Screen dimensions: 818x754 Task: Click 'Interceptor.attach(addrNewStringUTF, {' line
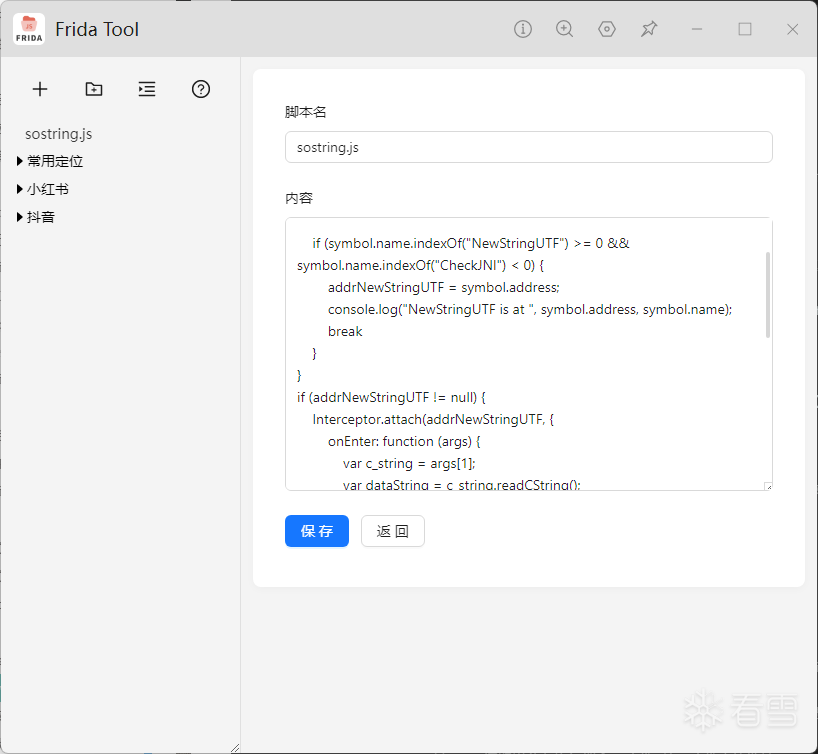pos(433,420)
